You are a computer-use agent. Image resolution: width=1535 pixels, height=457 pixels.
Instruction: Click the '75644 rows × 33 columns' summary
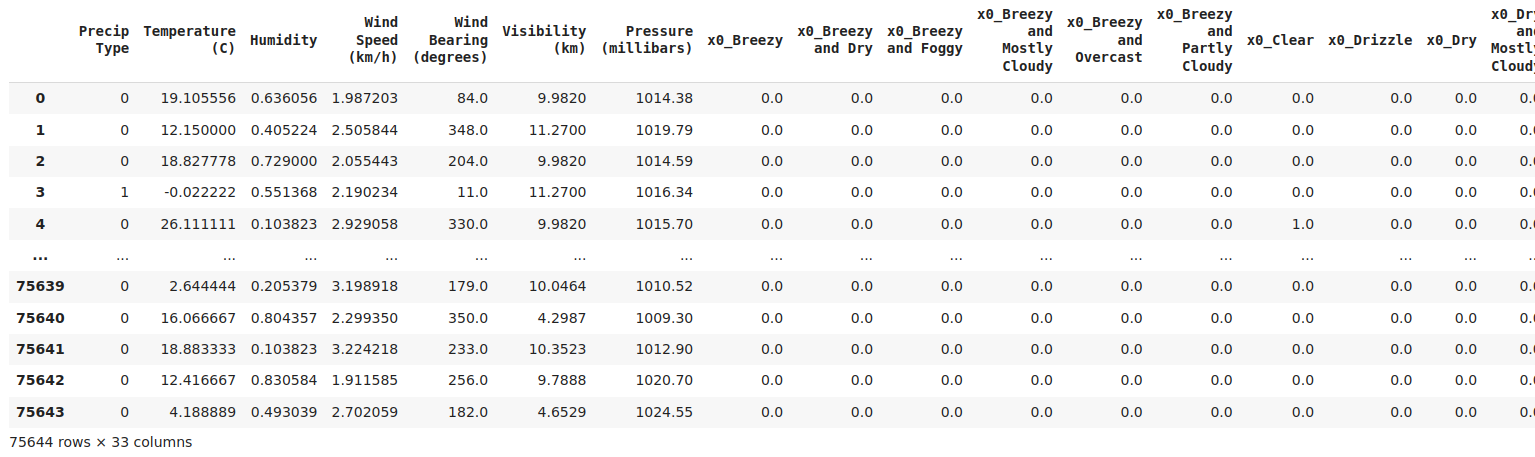pyautogui.click(x=100, y=441)
